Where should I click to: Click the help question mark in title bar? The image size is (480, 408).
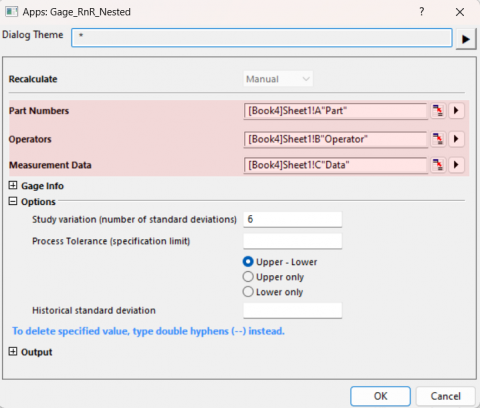[422, 12]
